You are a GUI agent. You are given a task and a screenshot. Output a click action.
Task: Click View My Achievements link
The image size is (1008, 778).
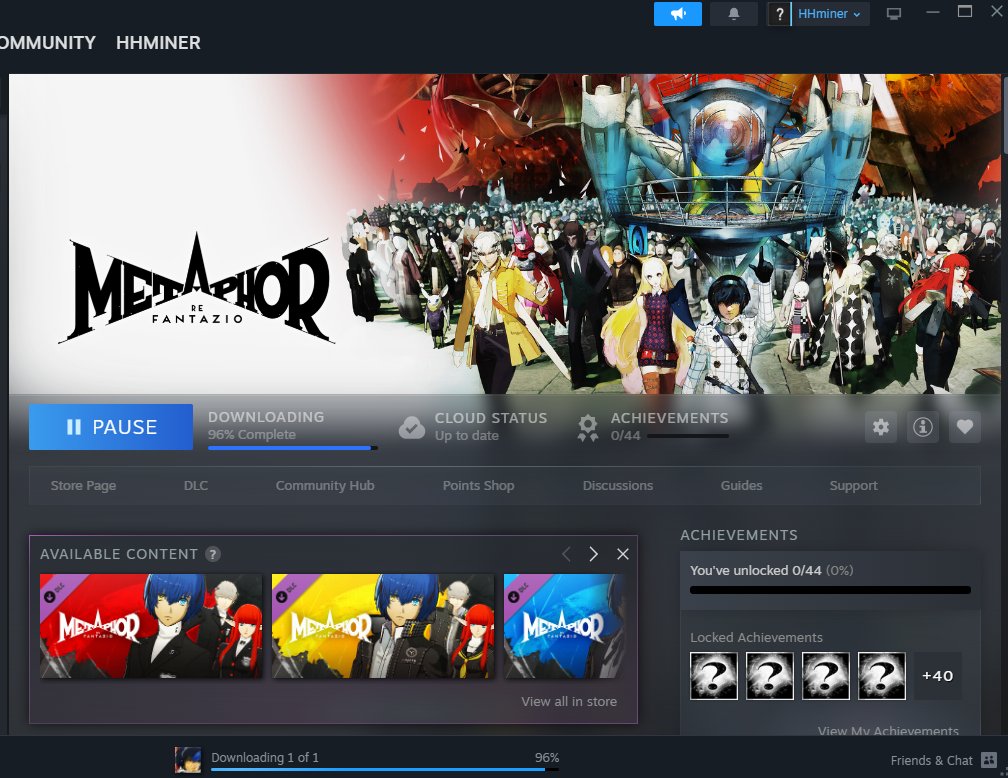888,731
